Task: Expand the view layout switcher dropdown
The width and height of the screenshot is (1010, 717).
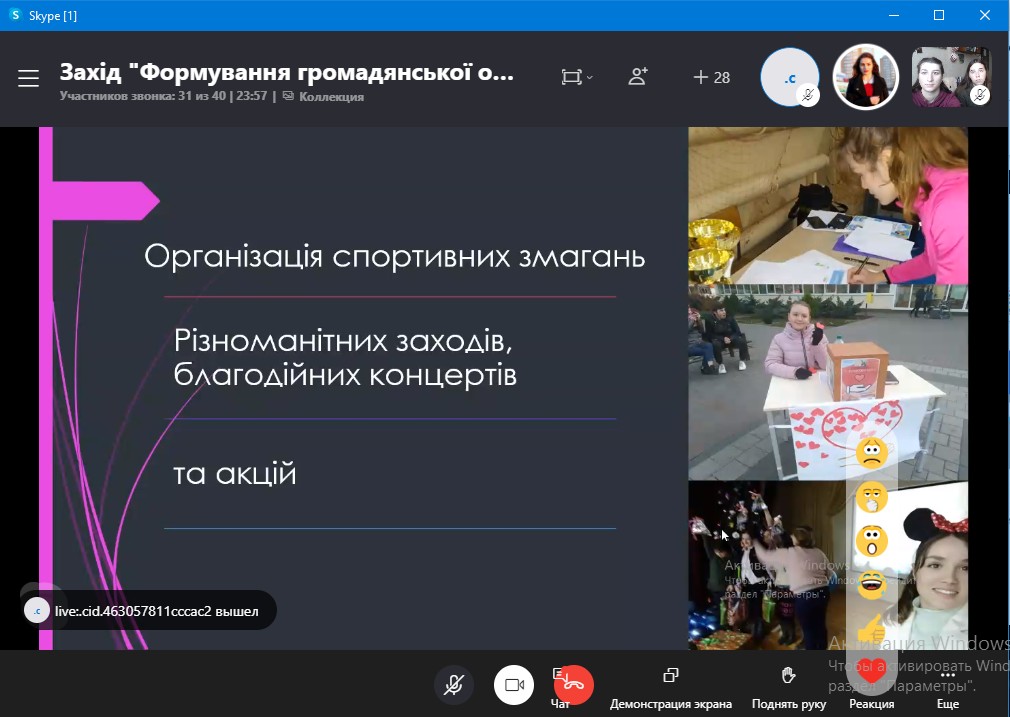Action: pyautogui.click(x=577, y=77)
